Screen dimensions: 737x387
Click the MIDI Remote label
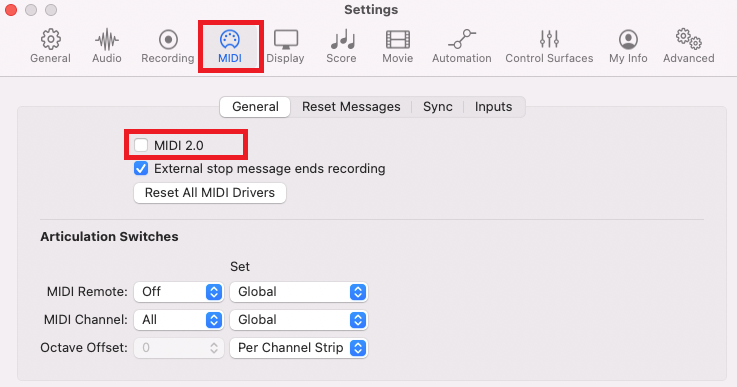87,292
